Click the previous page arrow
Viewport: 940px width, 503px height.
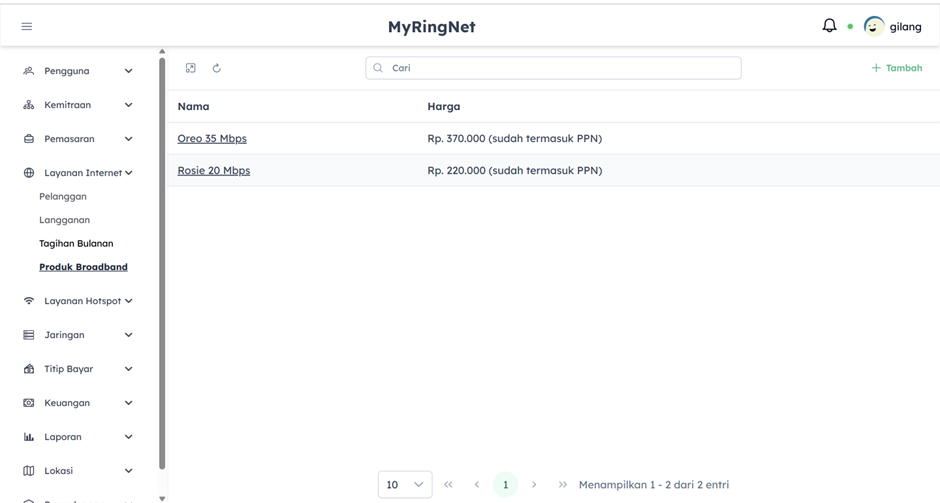pos(477,485)
